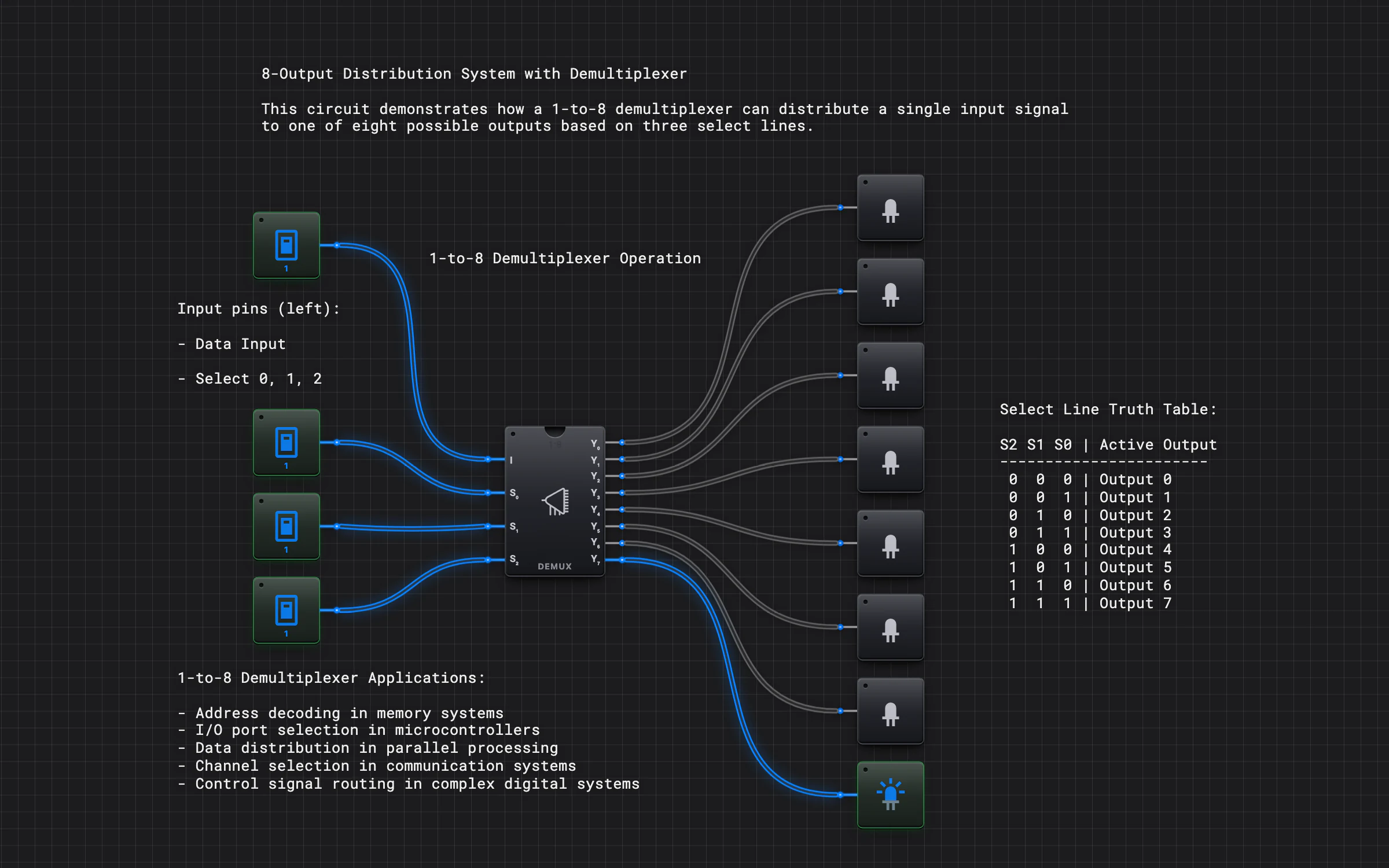The width and height of the screenshot is (1389, 868).
Task: Click the I input pin on the DEMUX
Action: coord(488,459)
